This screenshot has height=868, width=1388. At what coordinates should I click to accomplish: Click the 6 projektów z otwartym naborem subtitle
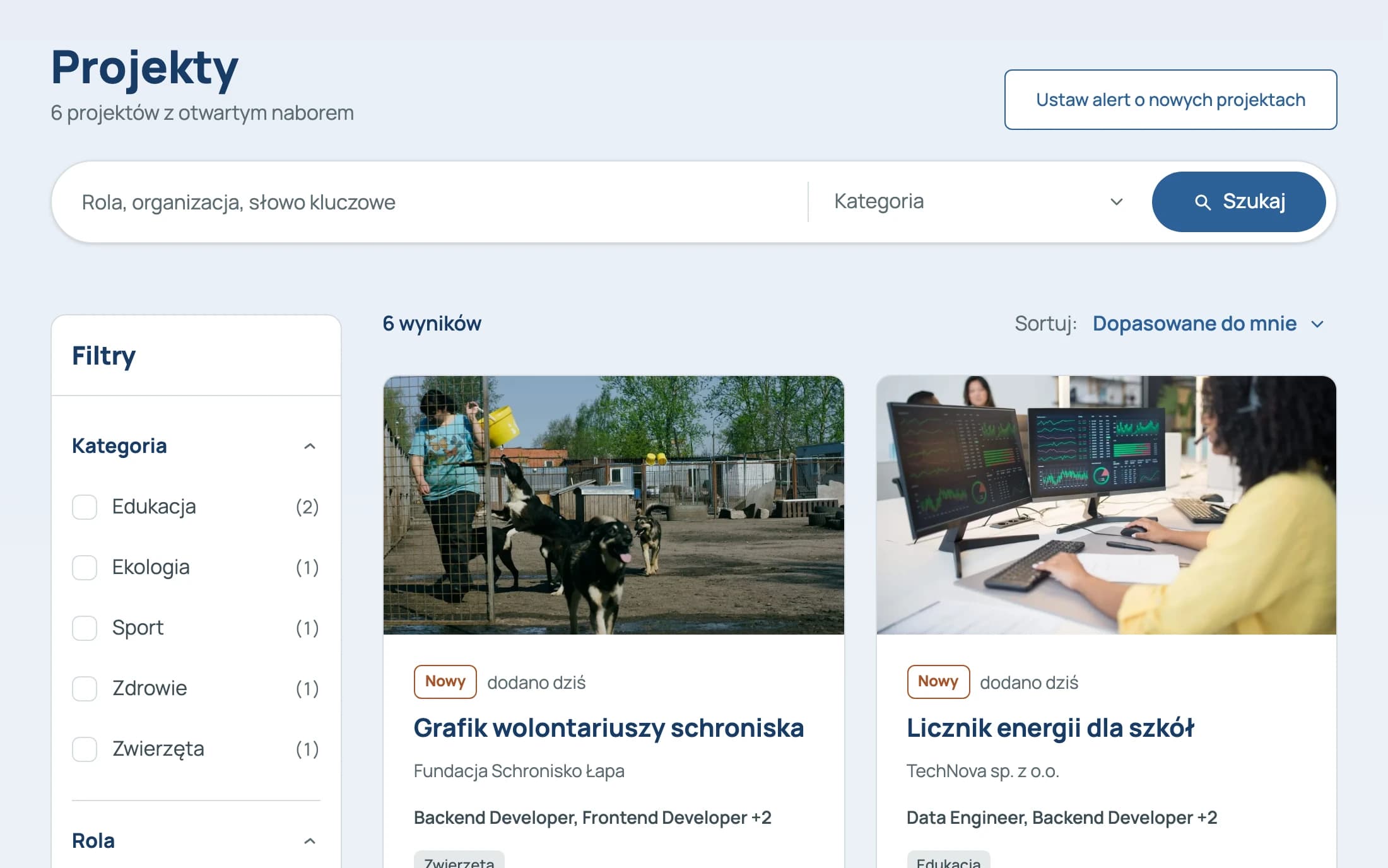202,113
